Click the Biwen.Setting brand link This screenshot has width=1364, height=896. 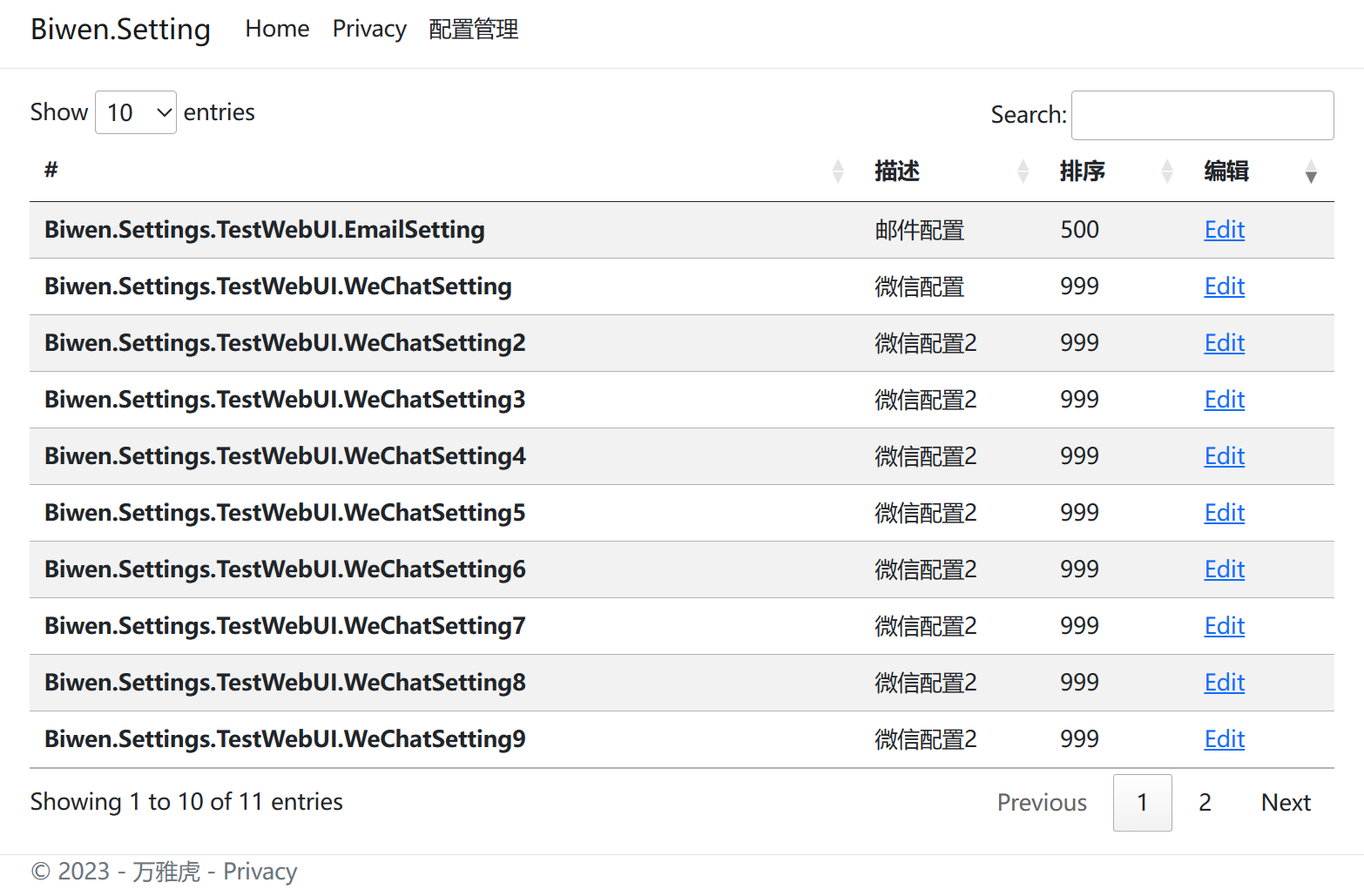pyautogui.click(x=119, y=29)
